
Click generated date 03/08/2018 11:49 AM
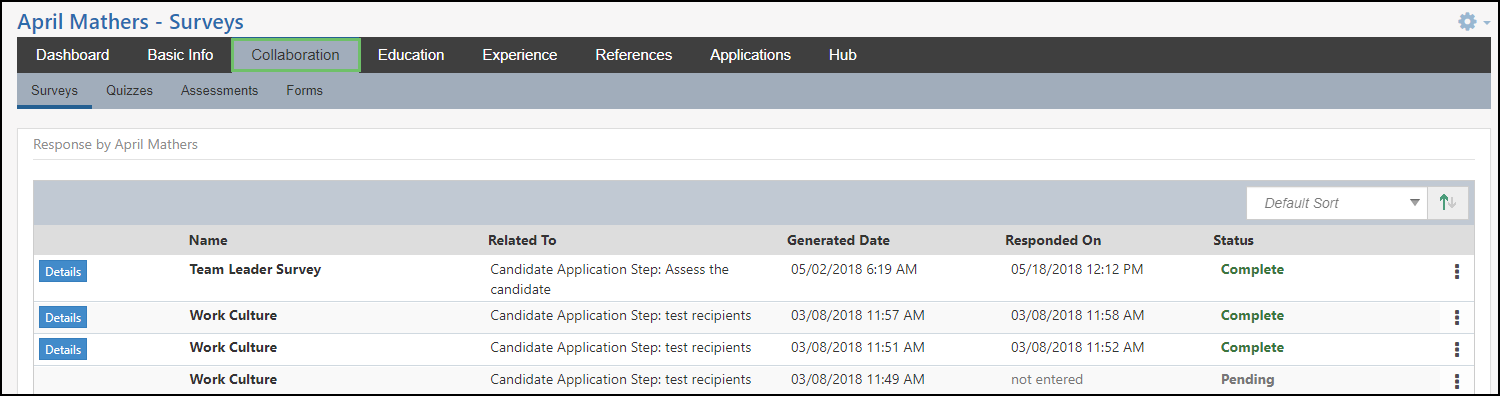[858, 379]
